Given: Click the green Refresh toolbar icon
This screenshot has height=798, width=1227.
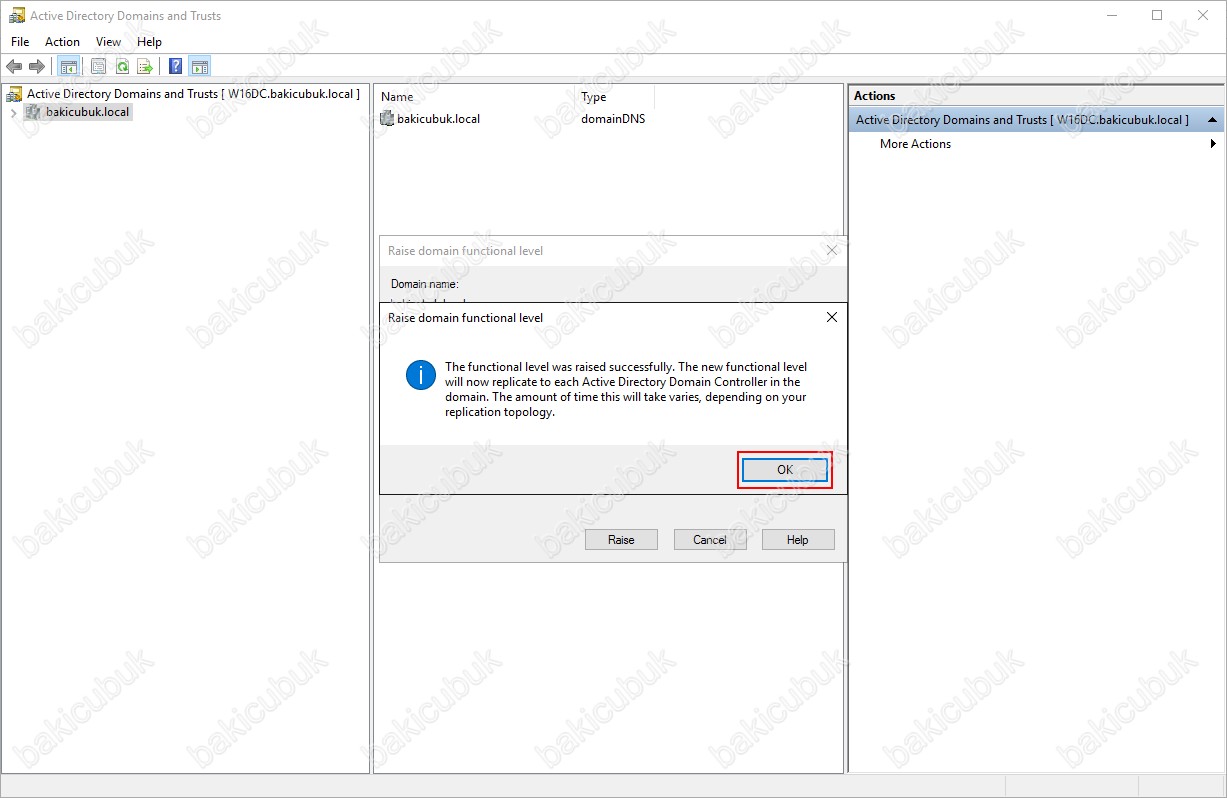Looking at the screenshot, I should [122, 66].
